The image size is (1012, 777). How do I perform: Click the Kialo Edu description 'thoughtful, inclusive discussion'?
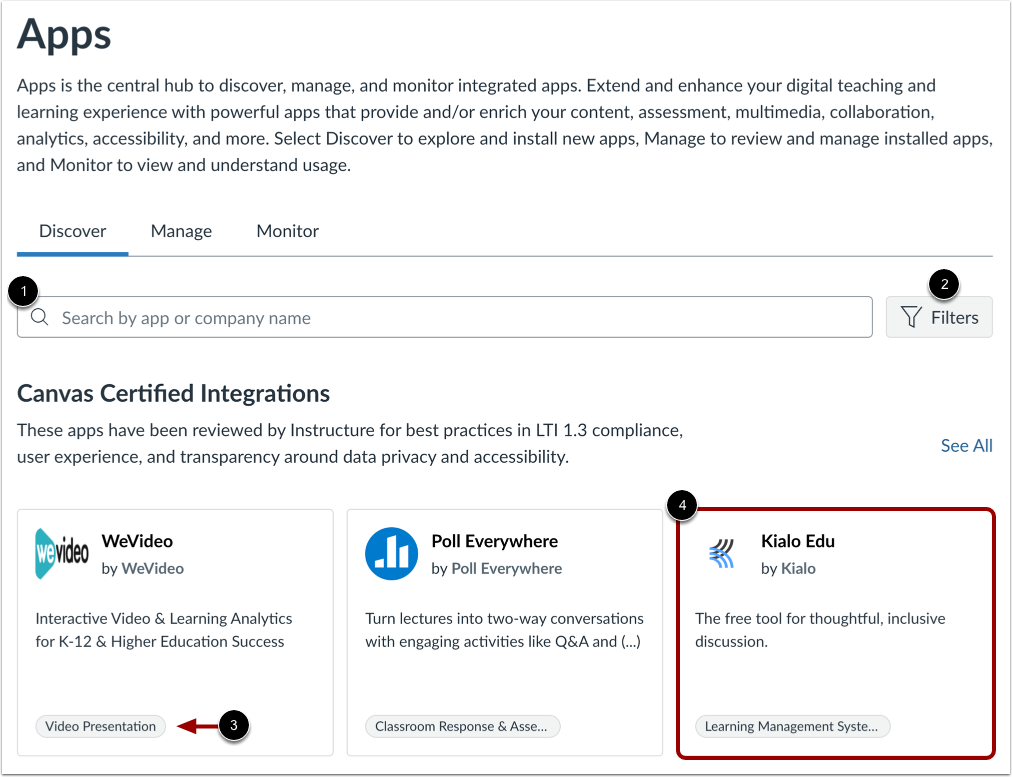pyautogui.click(x=820, y=630)
